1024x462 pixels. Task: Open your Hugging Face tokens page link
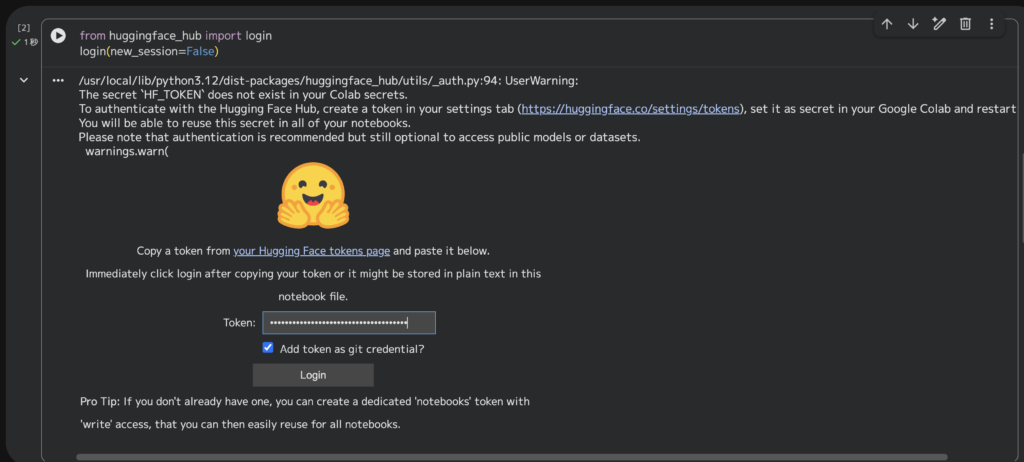[x=311, y=251]
